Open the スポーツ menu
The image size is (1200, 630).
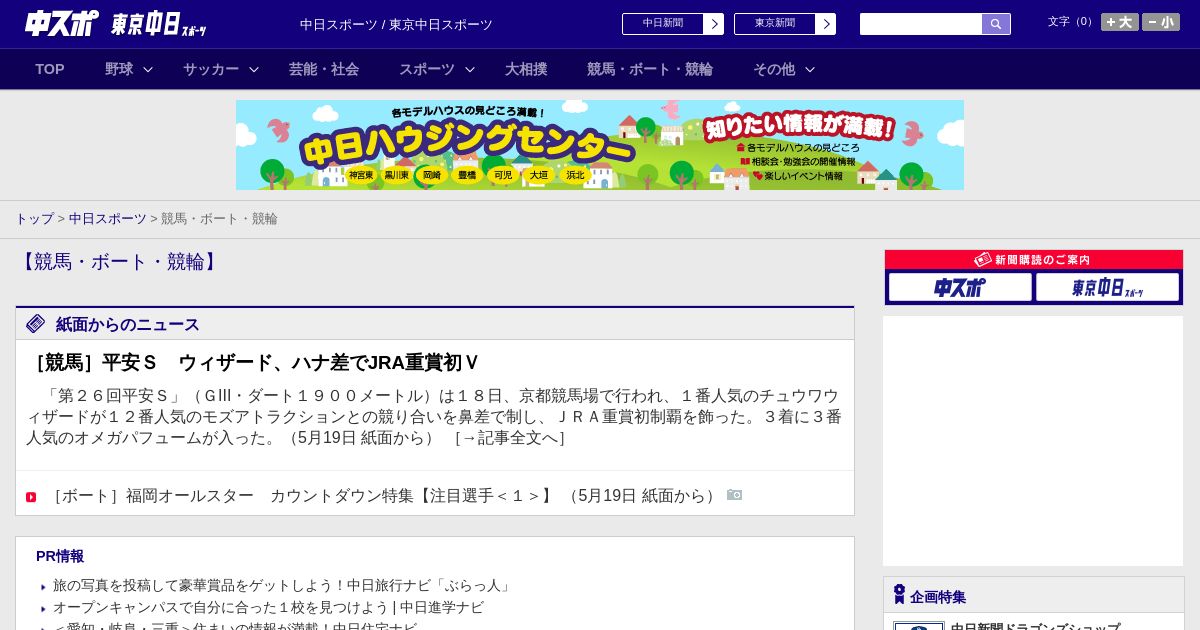click(x=427, y=69)
